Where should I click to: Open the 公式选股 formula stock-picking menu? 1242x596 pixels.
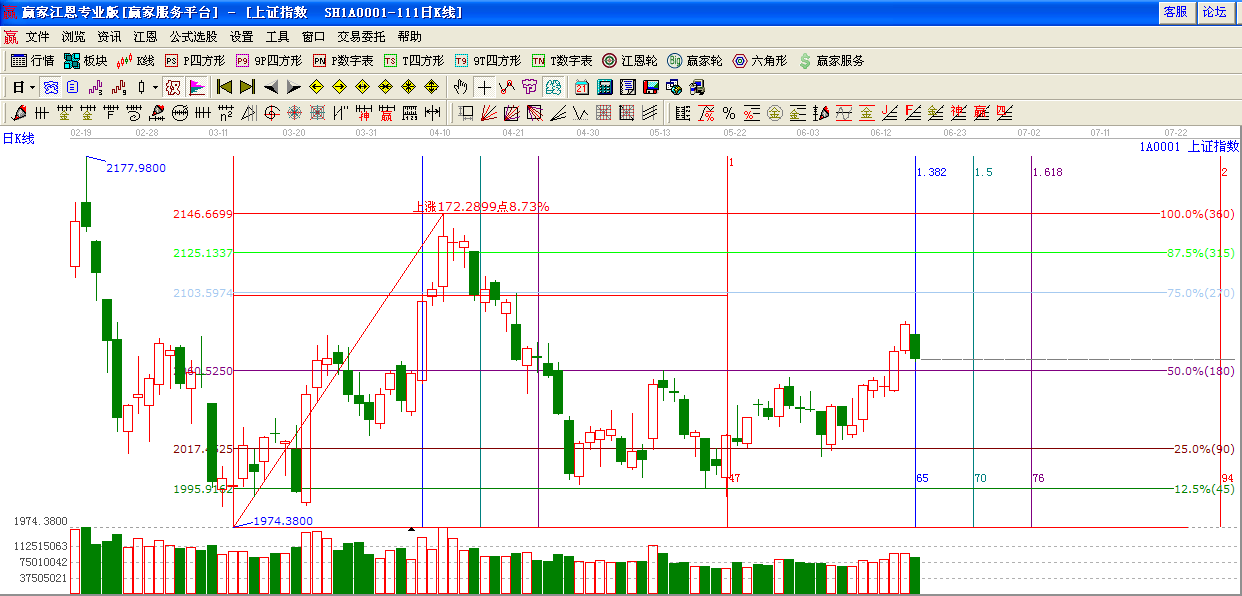tap(195, 37)
